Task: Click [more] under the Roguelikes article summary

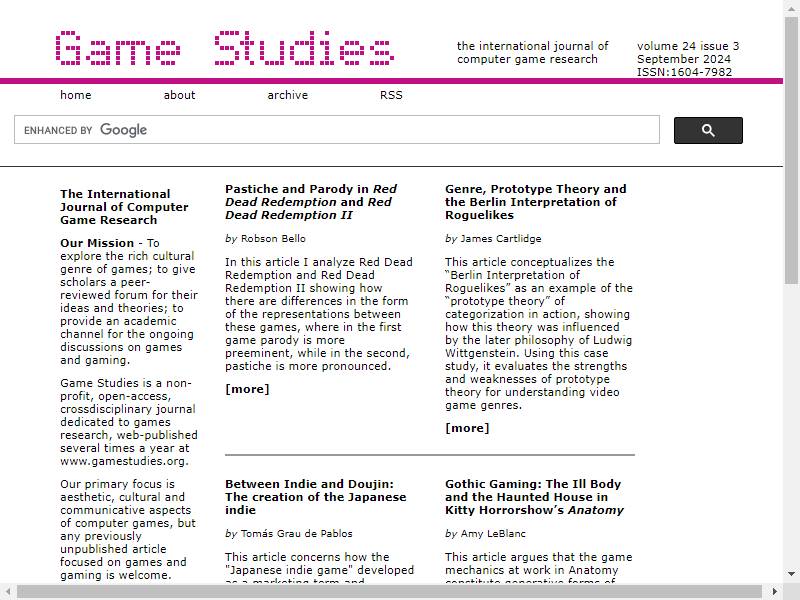Action: click(x=467, y=428)
